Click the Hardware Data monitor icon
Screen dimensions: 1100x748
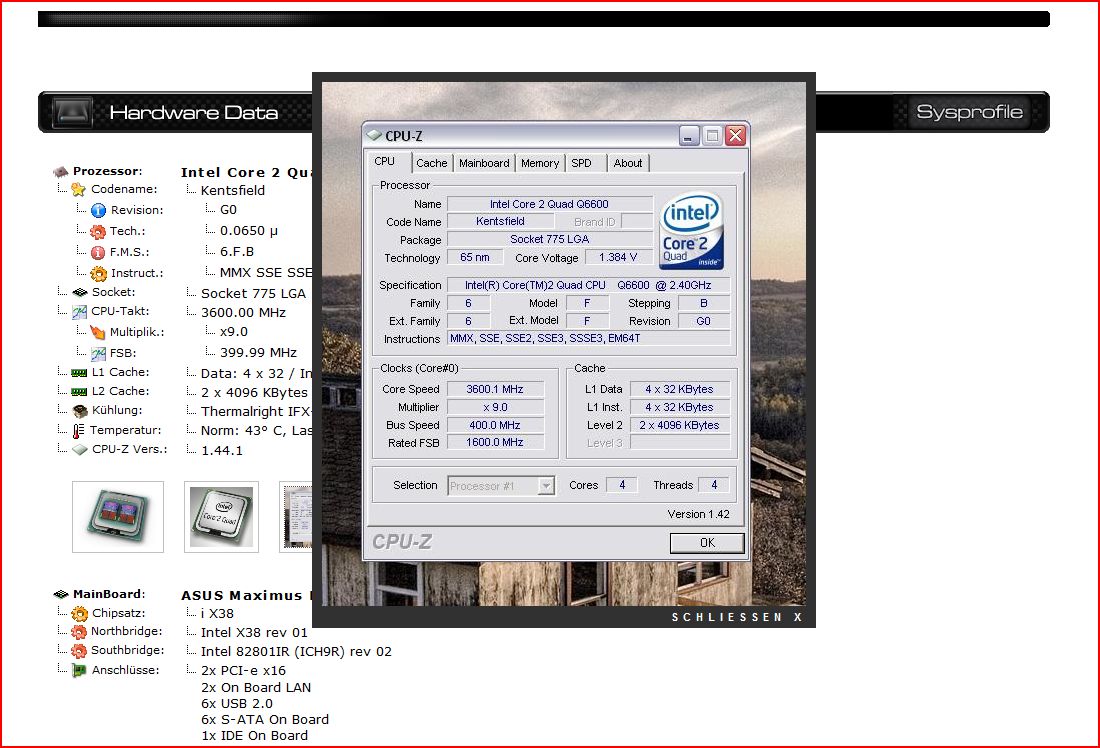pyautogui.click(x=72, y=112)
